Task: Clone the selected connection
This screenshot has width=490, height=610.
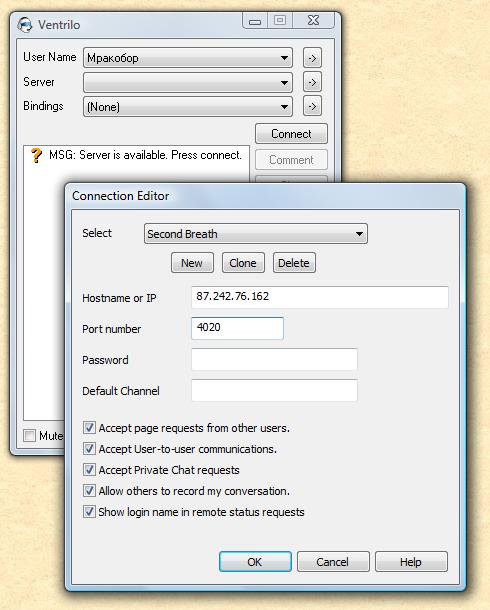Action: 243,263
